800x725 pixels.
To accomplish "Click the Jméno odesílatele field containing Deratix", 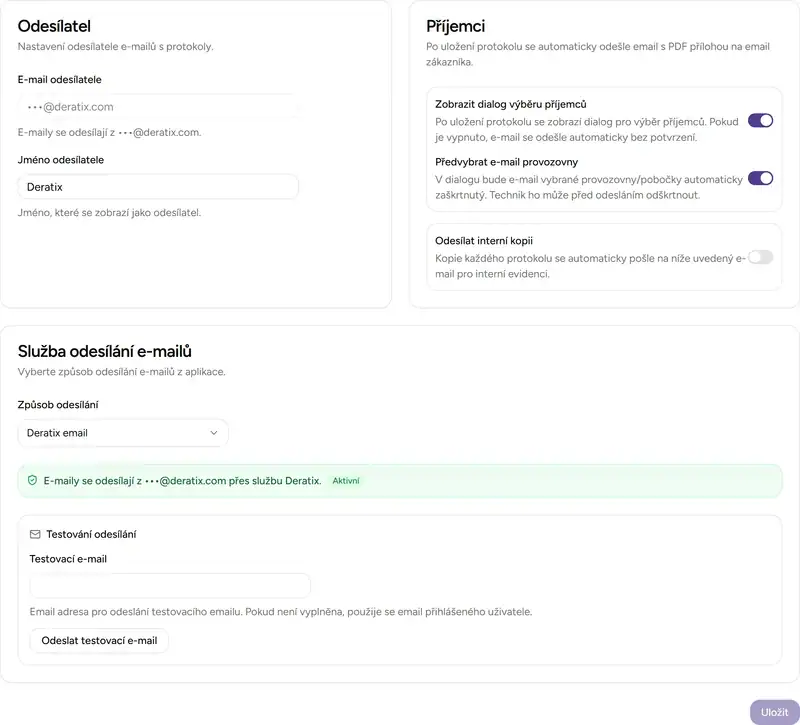I will [x=157, y=186].
